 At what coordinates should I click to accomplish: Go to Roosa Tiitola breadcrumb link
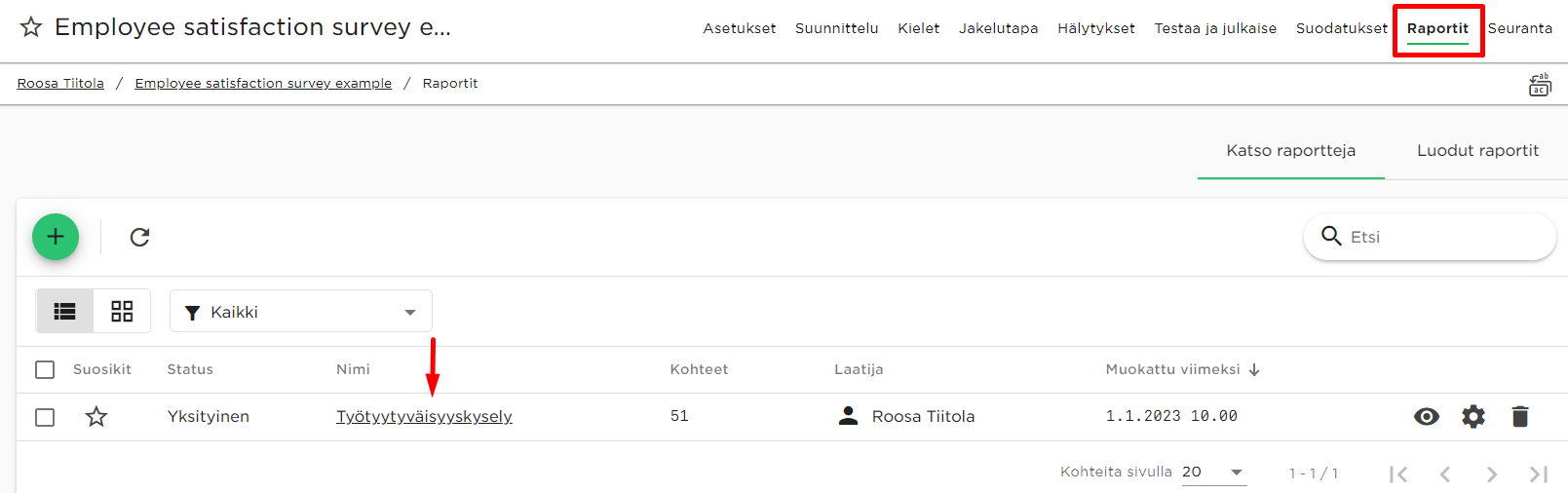coord(60,84)
